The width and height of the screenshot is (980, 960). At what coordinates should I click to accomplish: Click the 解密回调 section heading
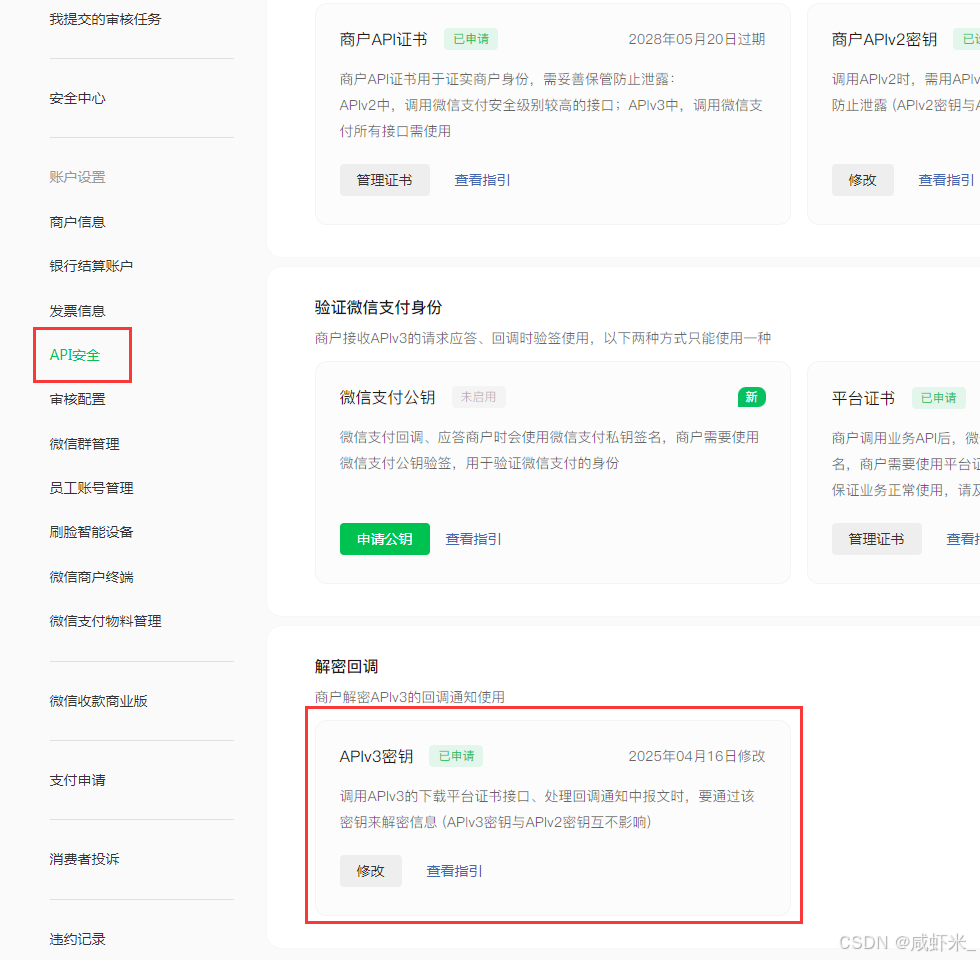point(346,666)
